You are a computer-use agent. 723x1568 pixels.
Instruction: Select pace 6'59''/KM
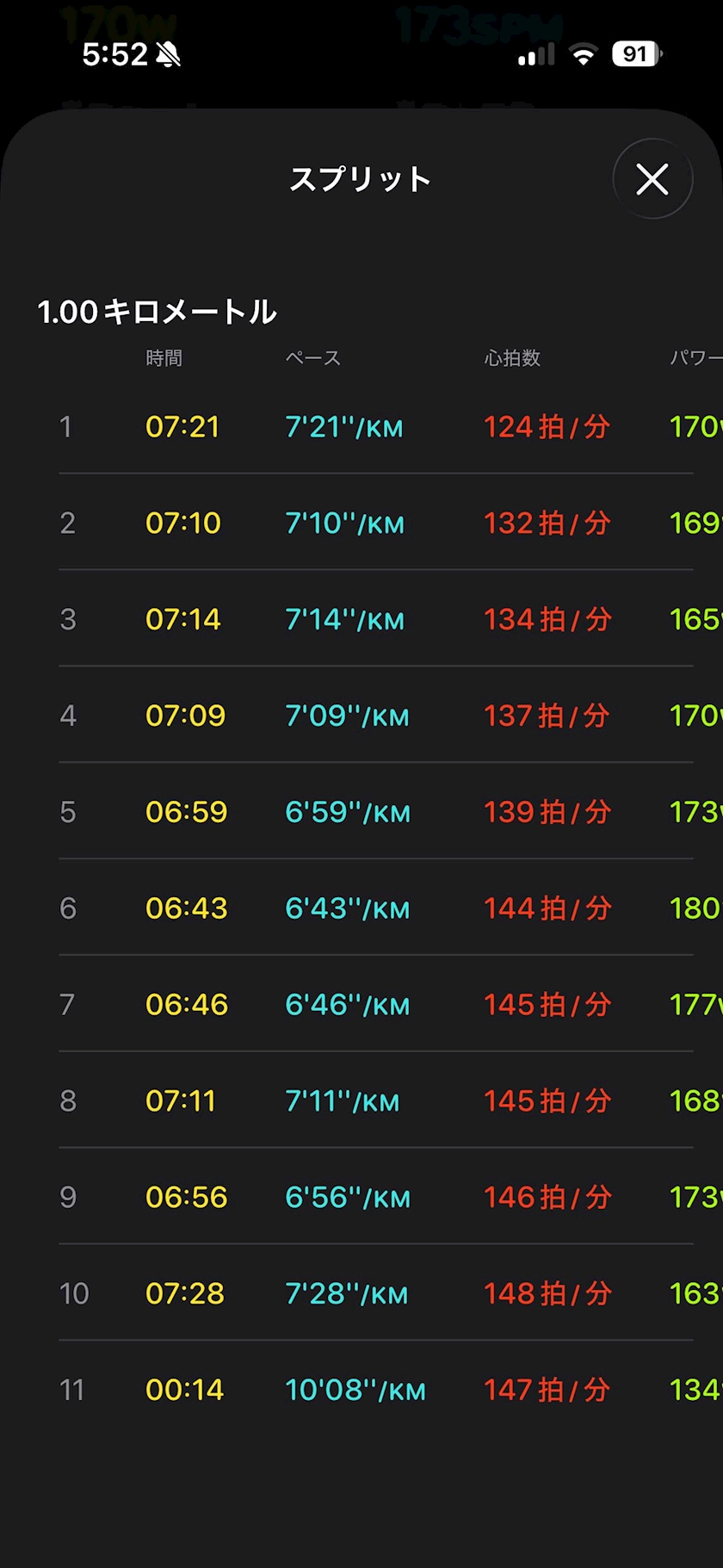point(348,813)
